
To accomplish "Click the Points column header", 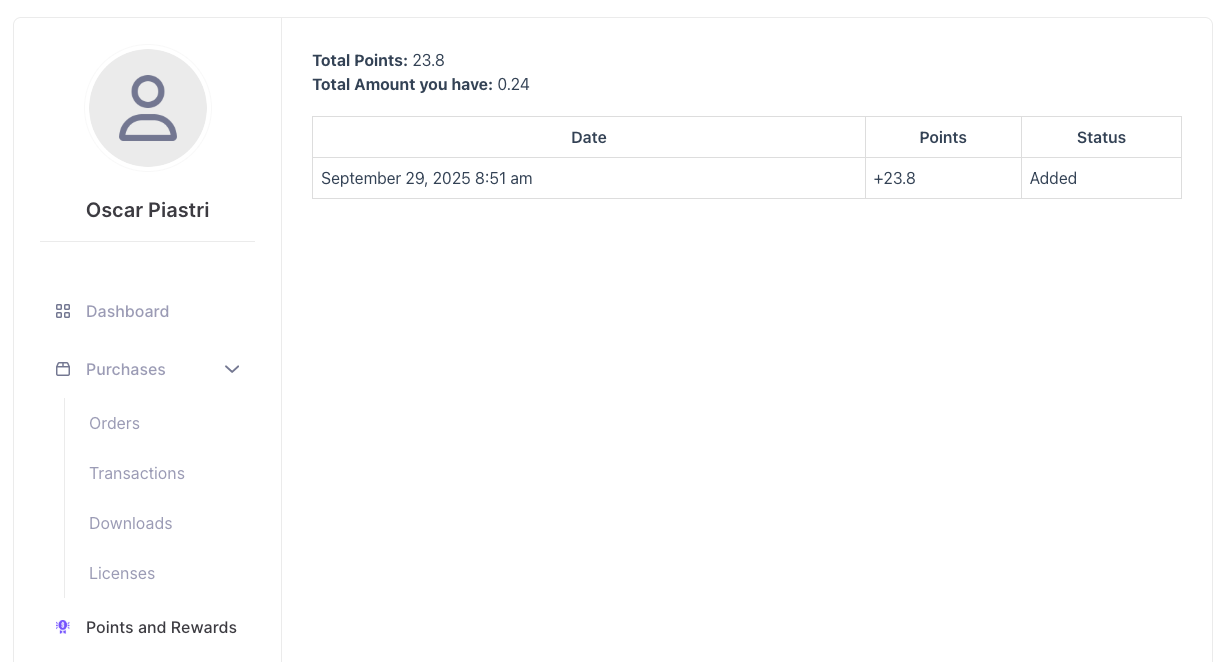I will [943, 137].
